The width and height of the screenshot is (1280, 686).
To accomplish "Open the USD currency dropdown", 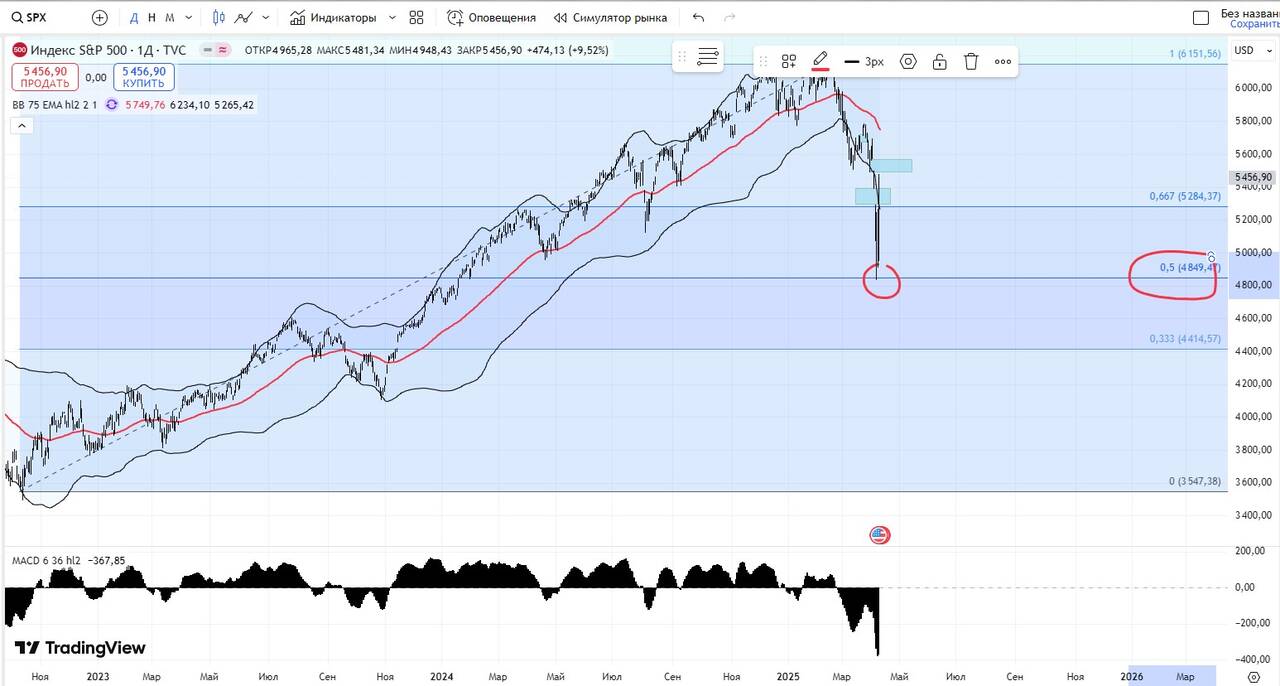I will (x=1251, y=50).
